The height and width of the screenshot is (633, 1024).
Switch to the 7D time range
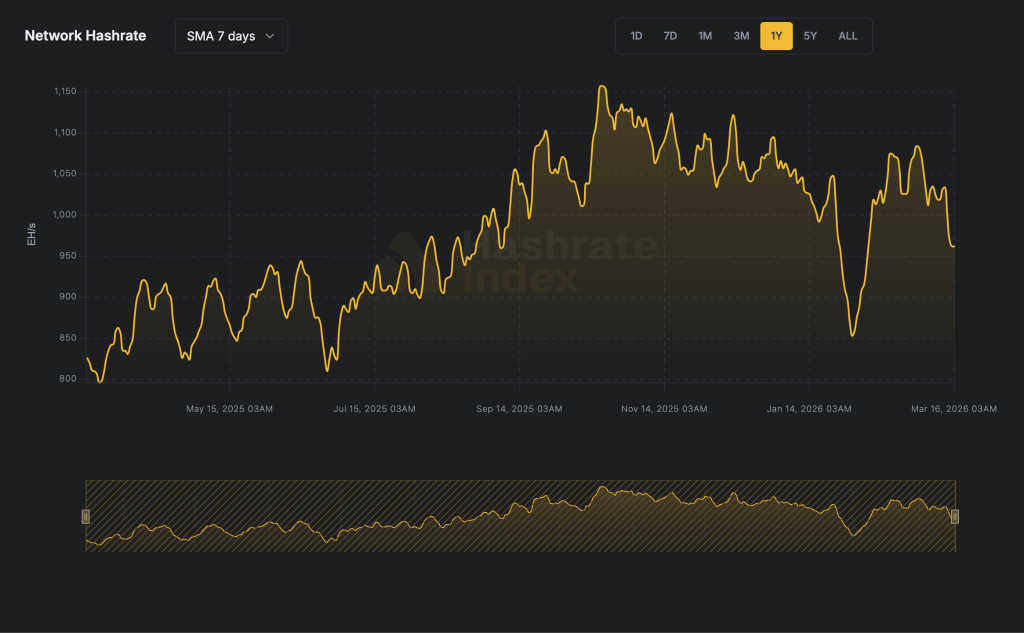[670, 36]
